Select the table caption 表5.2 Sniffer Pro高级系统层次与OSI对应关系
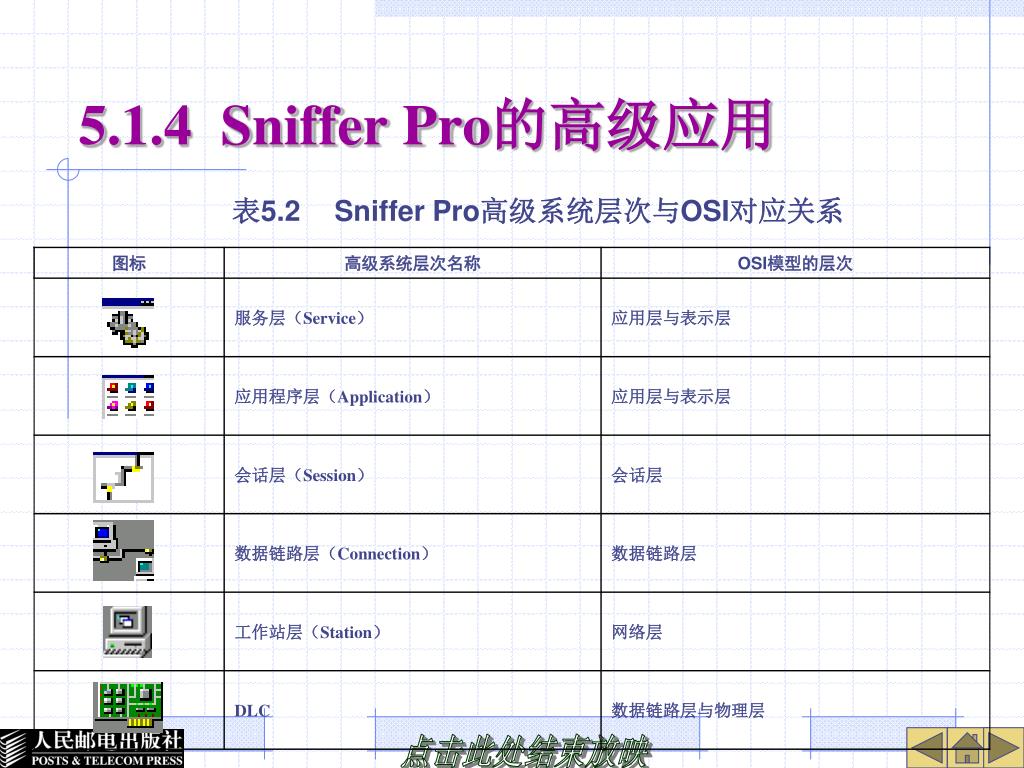Screen dimensions: 1024x768 coord(537,211)
